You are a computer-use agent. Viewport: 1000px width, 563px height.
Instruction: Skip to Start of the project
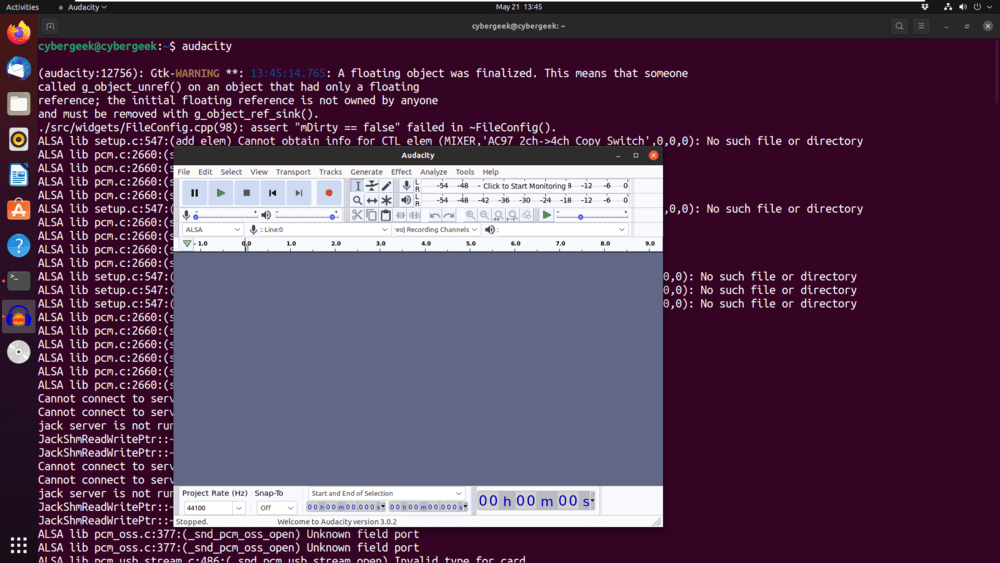point(272,193)
